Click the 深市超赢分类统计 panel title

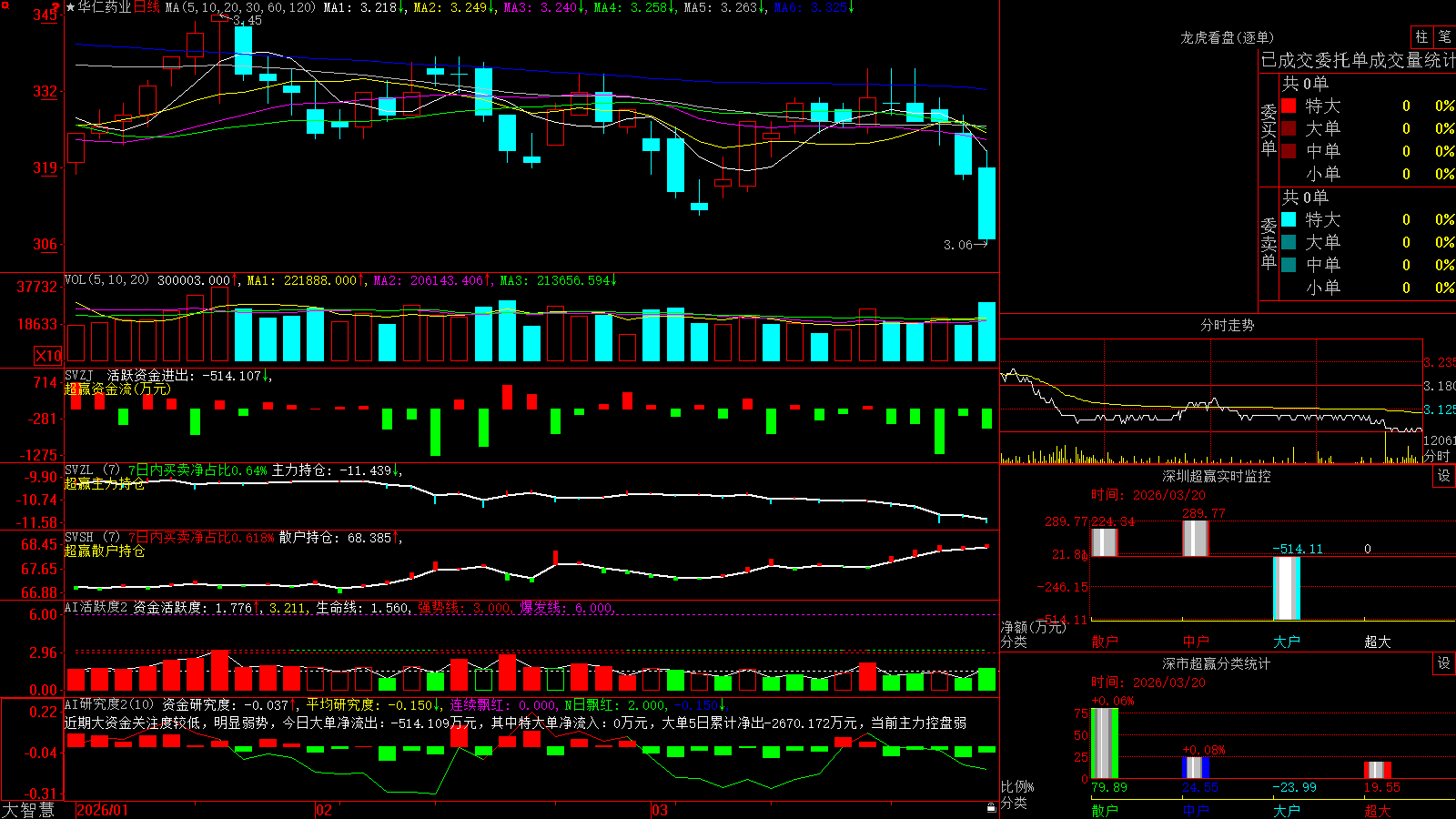pyautogui.click(x=1217, y=663)
